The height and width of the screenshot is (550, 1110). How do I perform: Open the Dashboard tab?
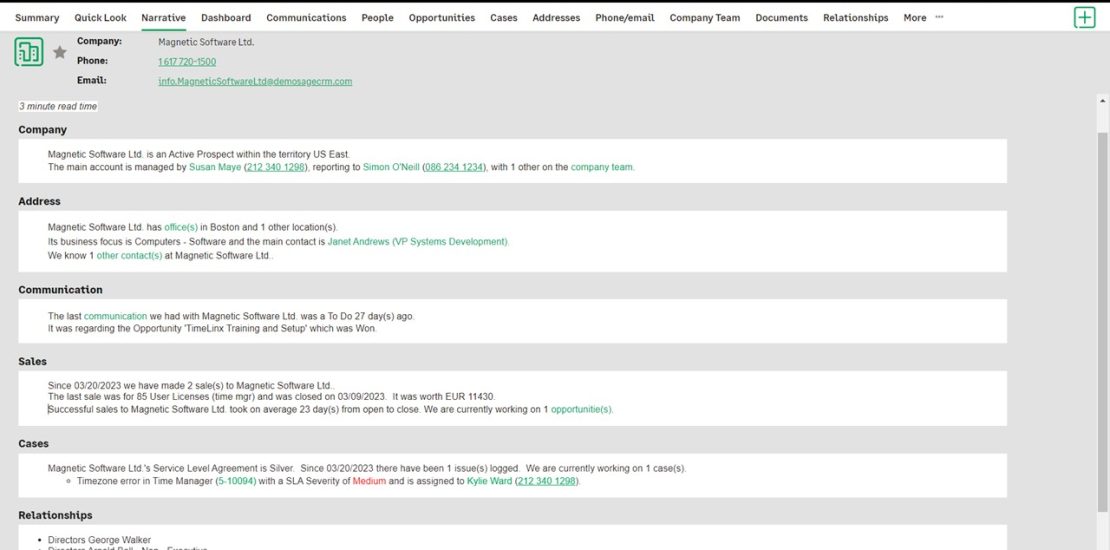(226, 18)
